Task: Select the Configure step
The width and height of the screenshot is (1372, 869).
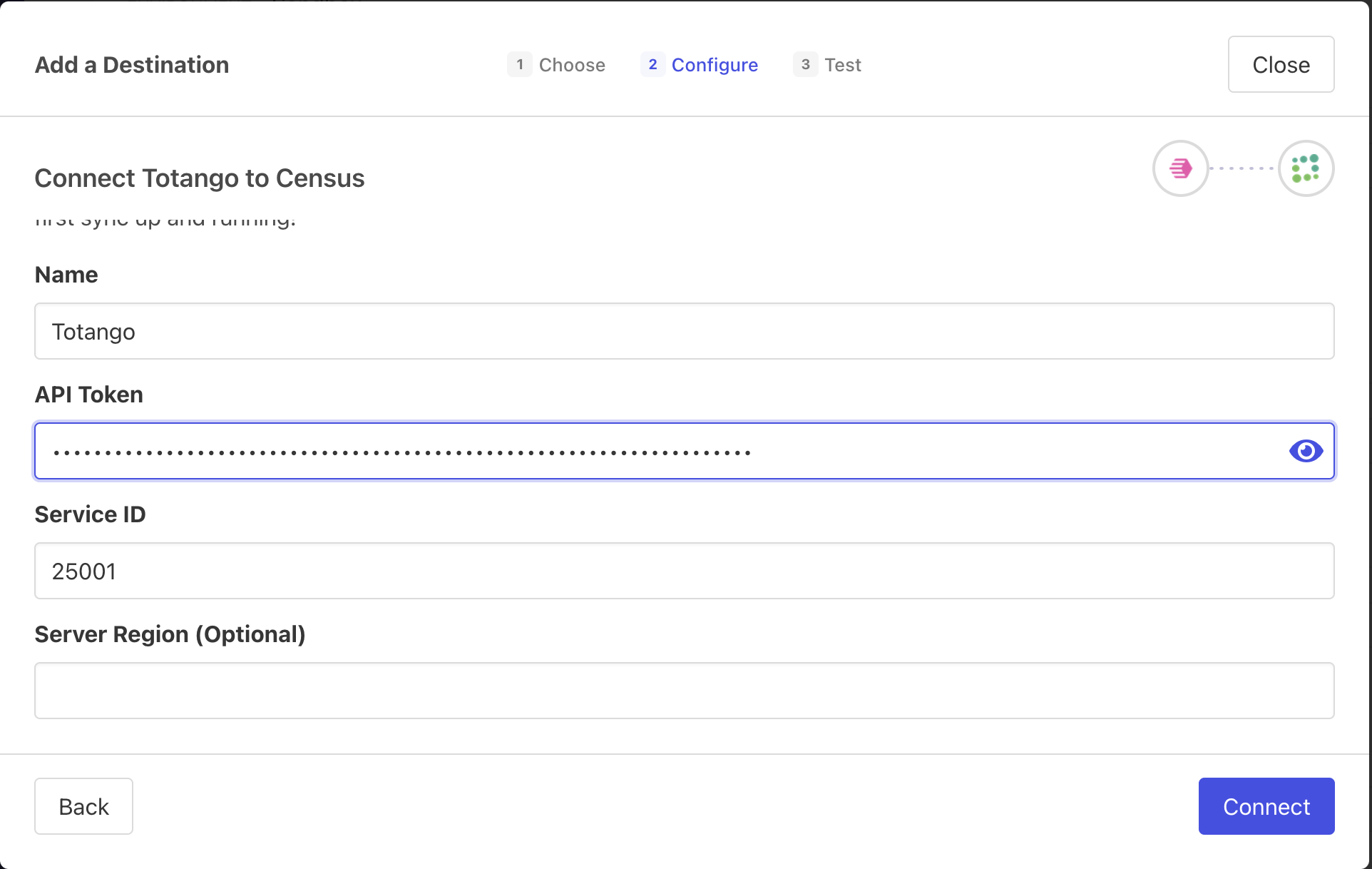Action: 715,65
